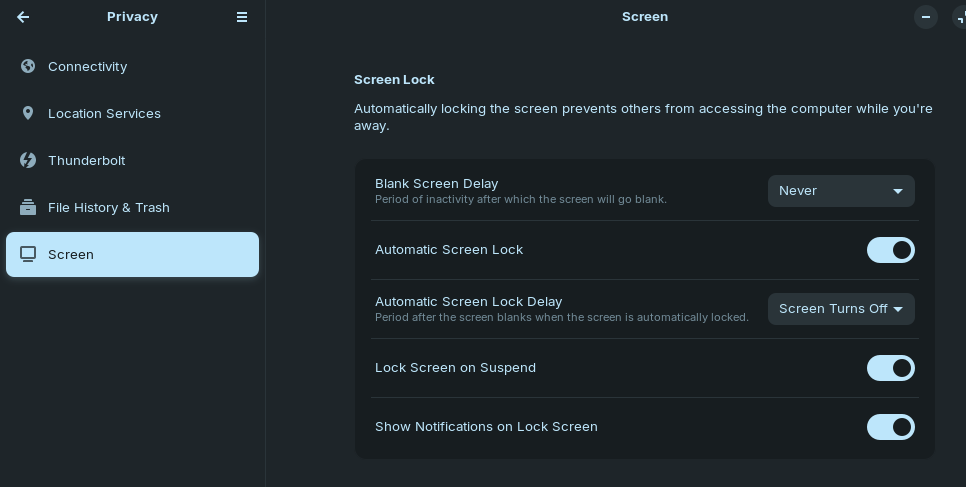Minimize the settings window
Screen dimensions: 966x487
coord(926,17)
